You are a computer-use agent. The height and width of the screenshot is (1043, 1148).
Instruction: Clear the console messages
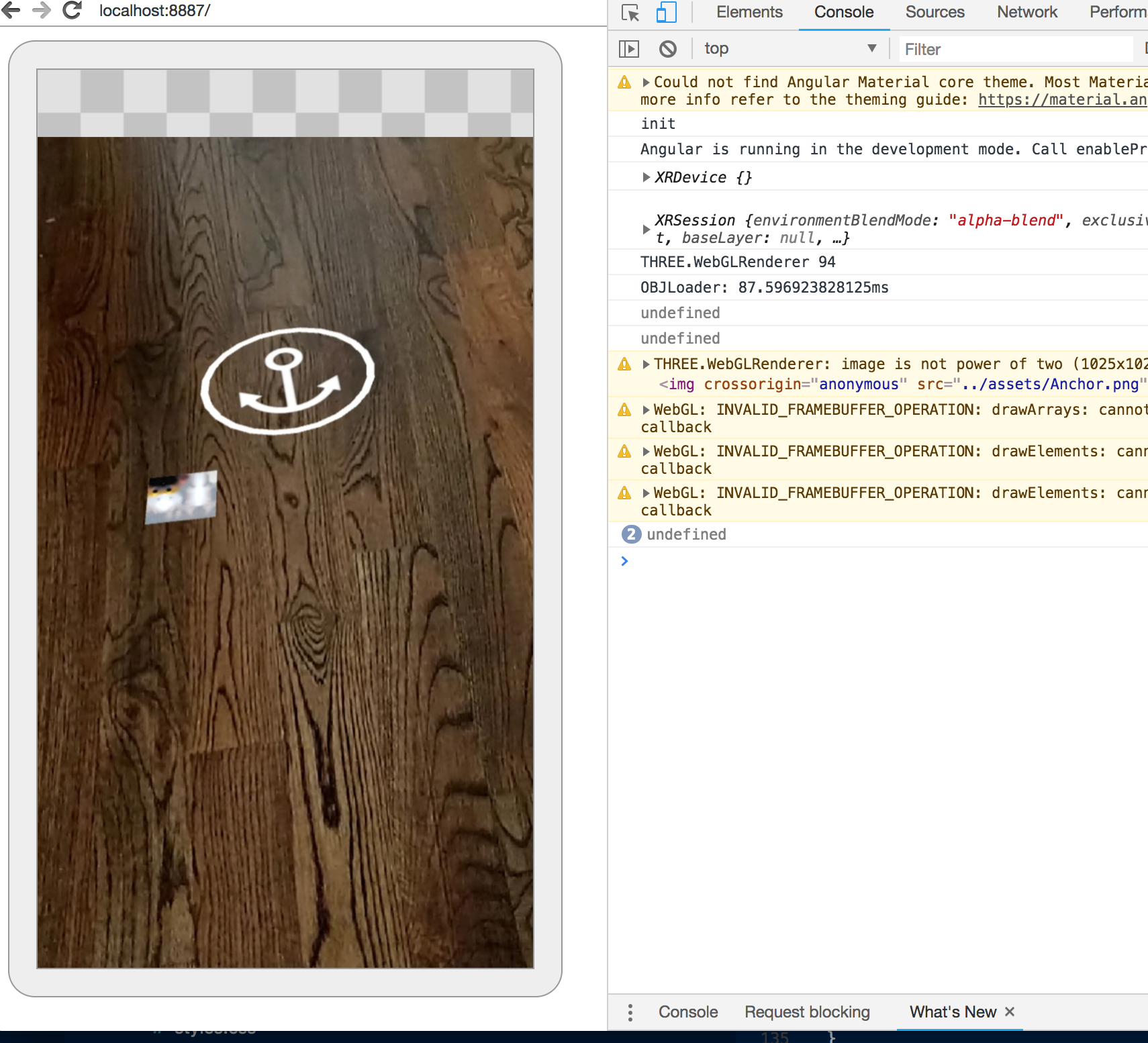(667, 48)
